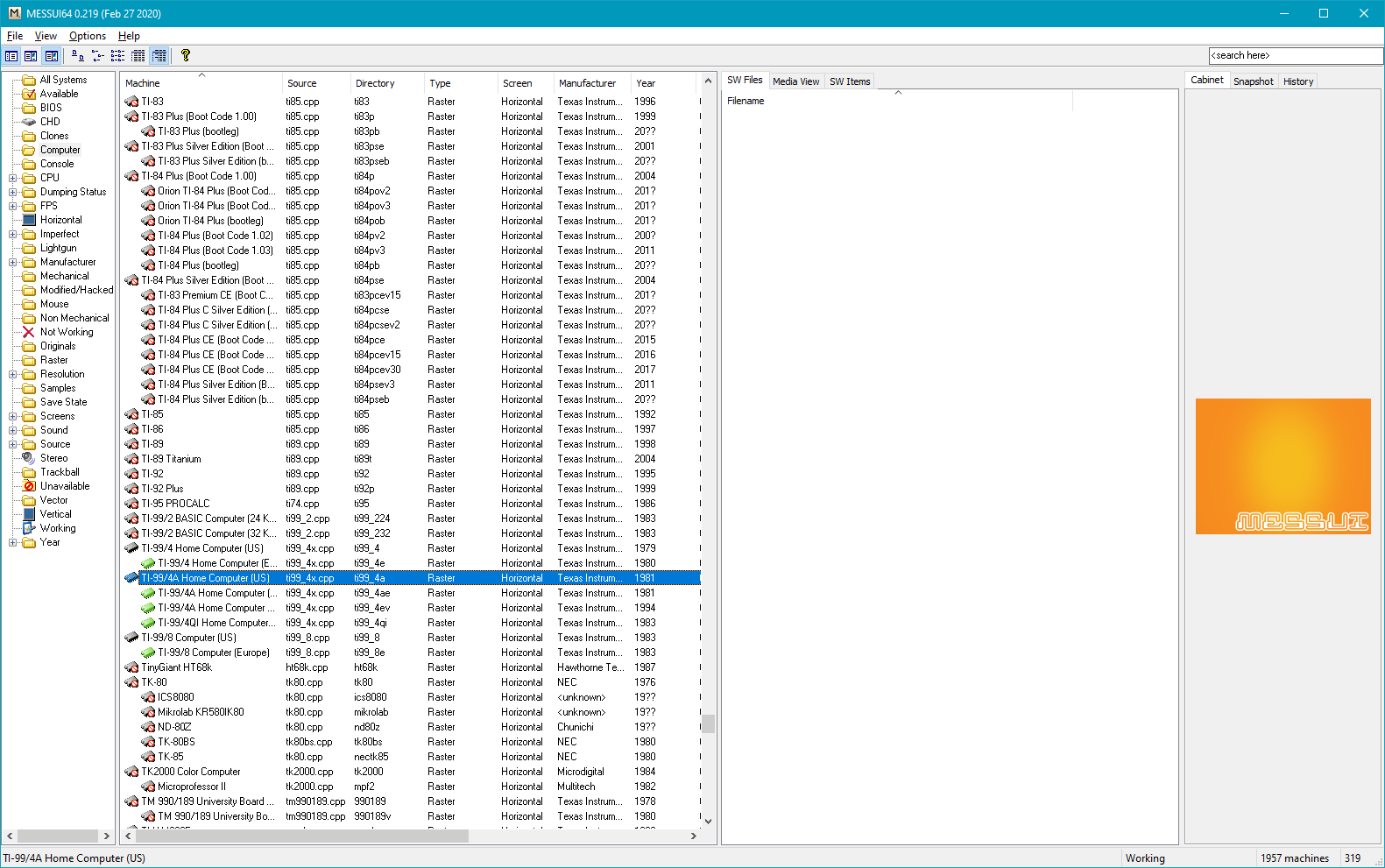Click the Not Working red X icon
This screenshot has height=868, width=1385.
29,332
